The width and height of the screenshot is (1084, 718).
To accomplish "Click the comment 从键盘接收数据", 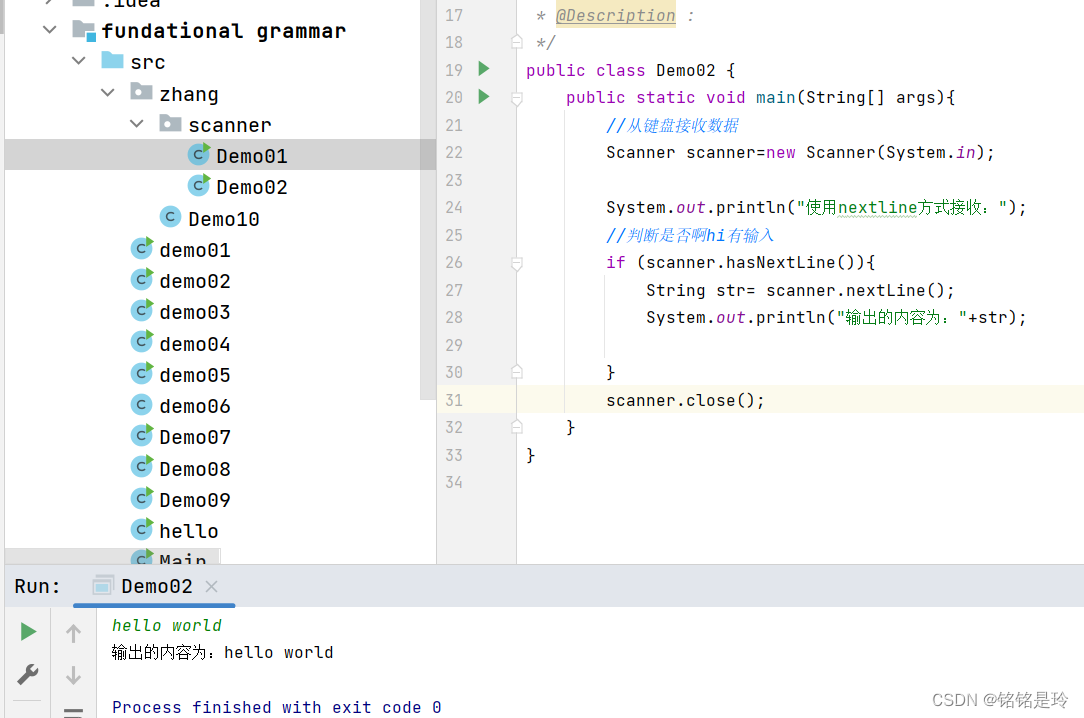I will tap(672, 125).
